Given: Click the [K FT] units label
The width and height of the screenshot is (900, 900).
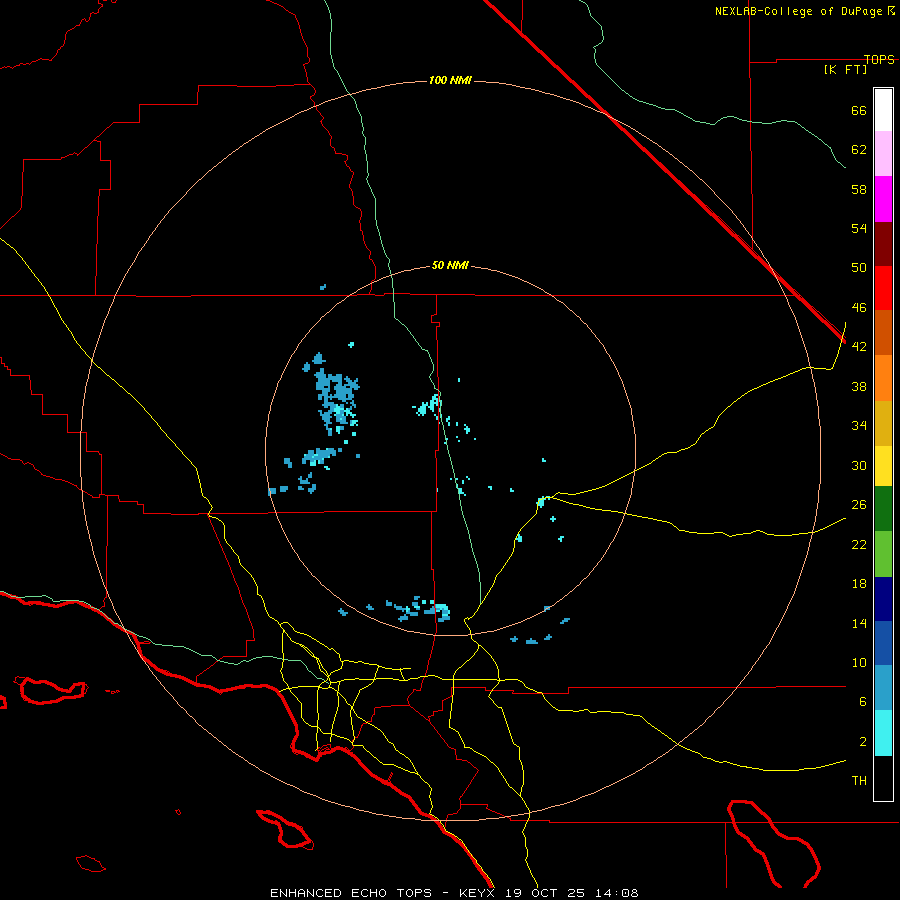Looking at the screenshot, I should click(x=845, y=69).
